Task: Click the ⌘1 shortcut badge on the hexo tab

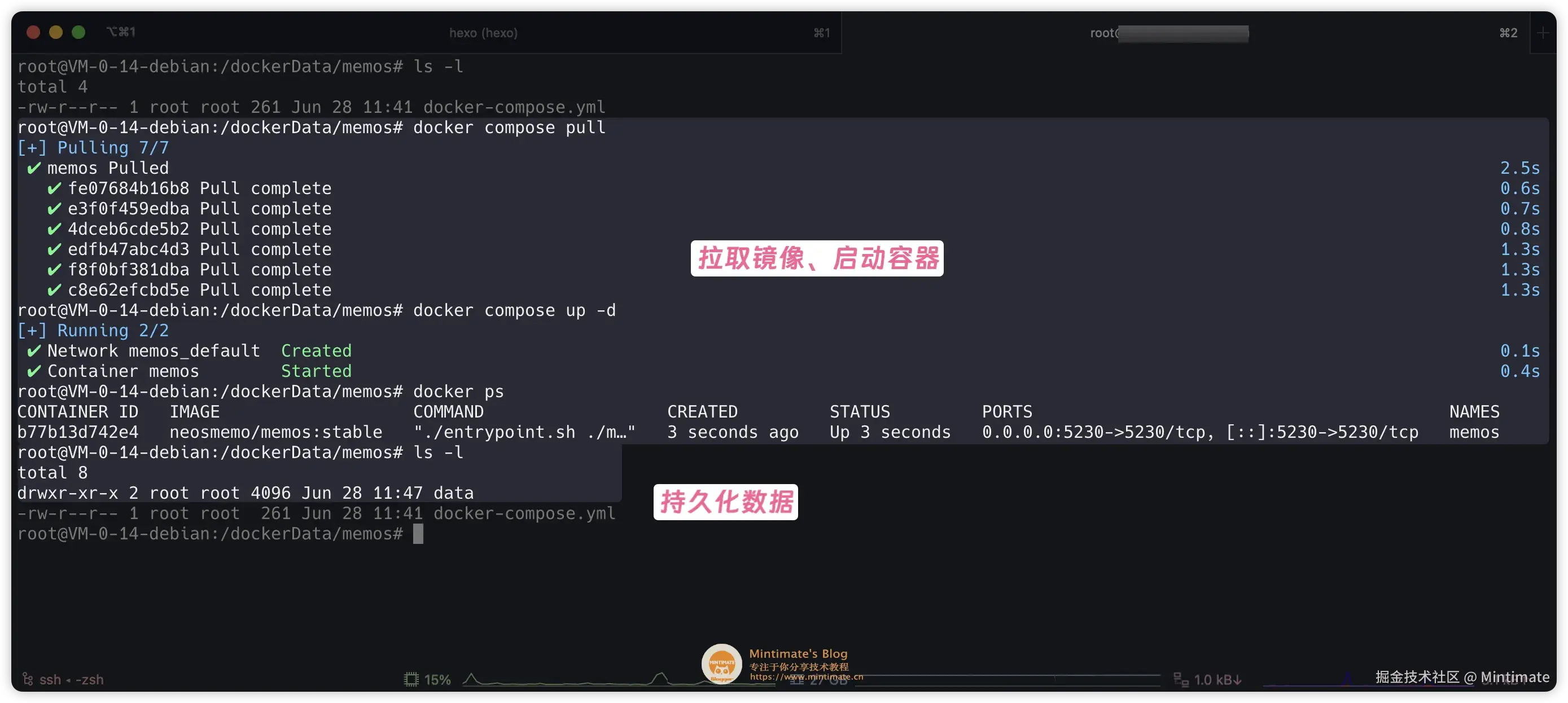Action: (822, 33)
